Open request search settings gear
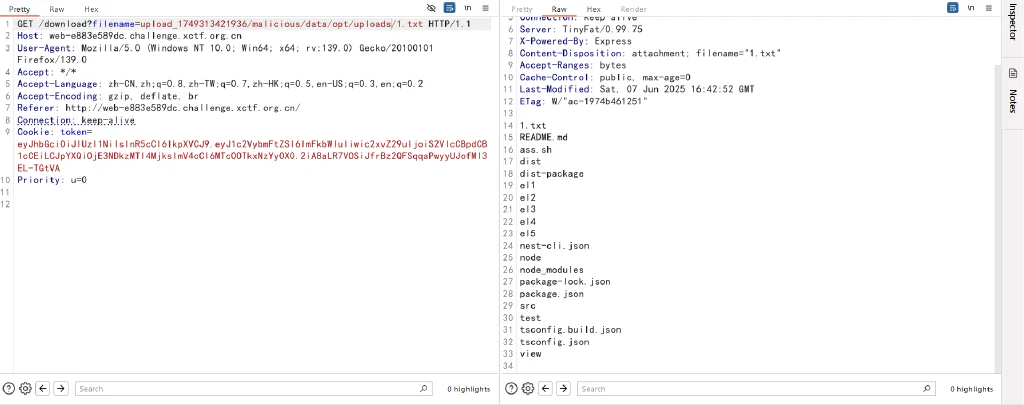This screenshot has height=405, width=1024. 25,389
